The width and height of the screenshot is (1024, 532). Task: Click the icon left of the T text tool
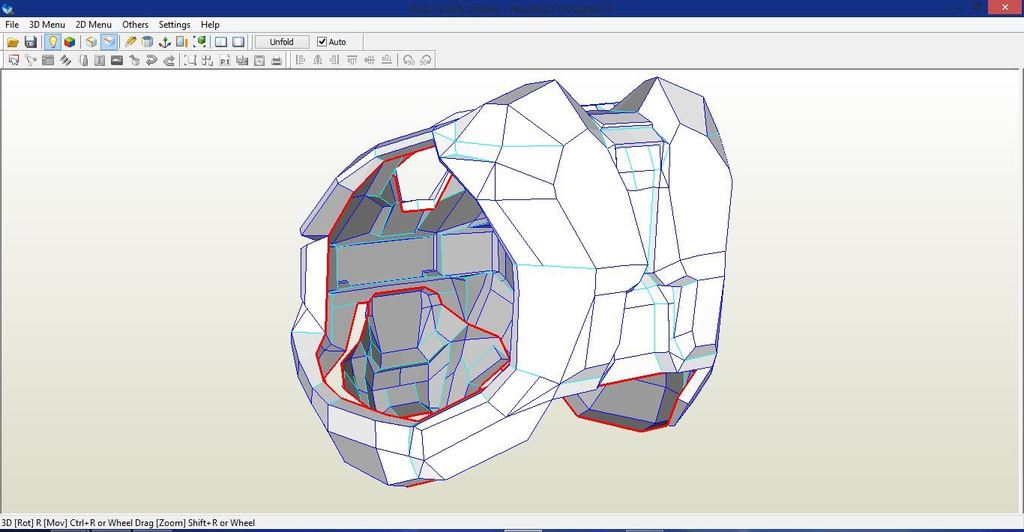83,60
